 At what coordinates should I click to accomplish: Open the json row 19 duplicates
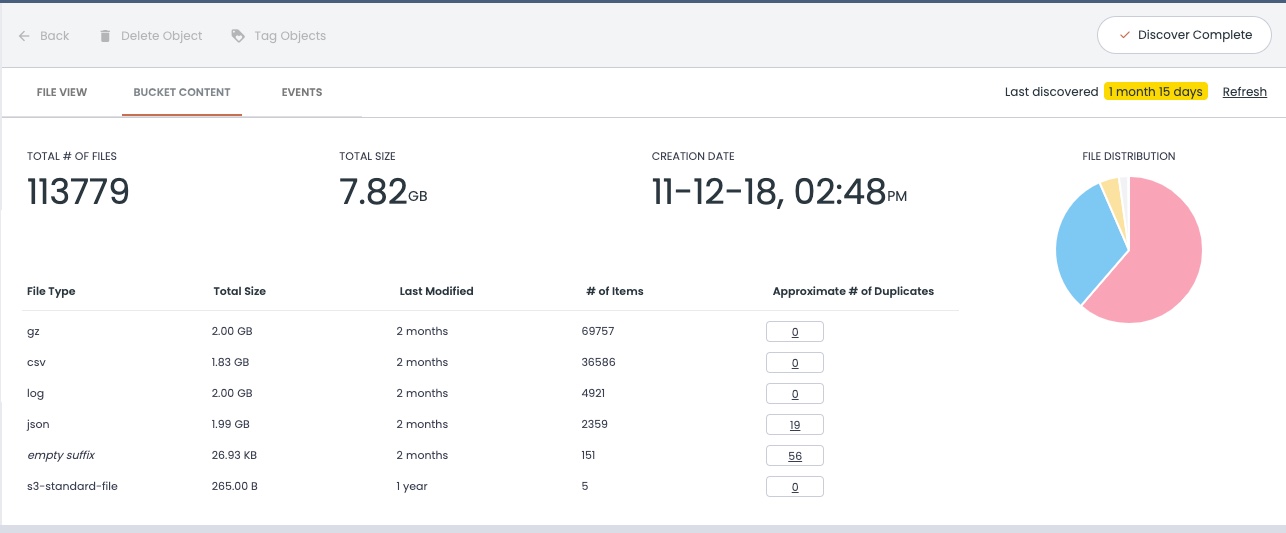(795, 424)
